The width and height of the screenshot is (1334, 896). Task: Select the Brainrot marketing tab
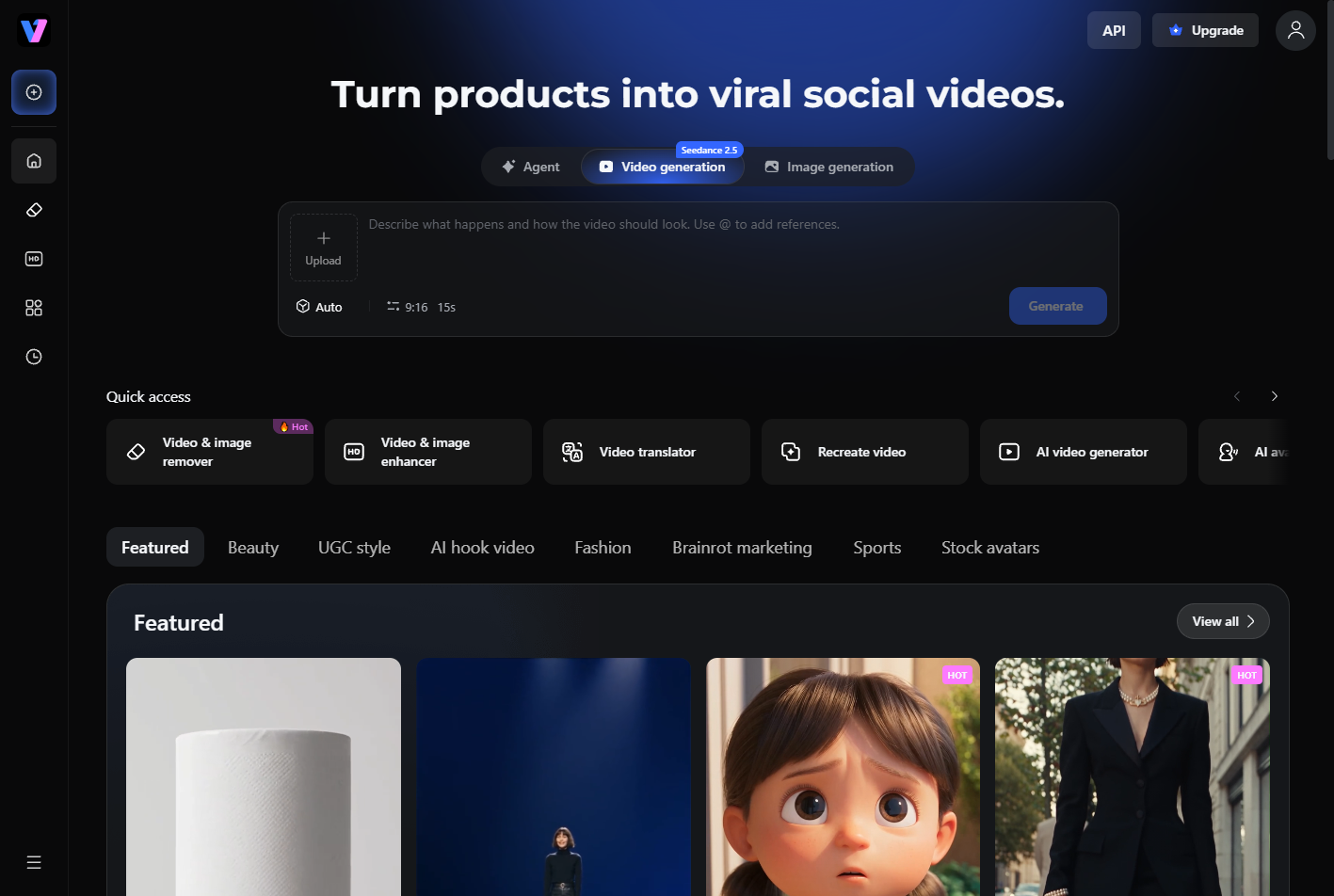pyautogui.click(x=742, y=547)
